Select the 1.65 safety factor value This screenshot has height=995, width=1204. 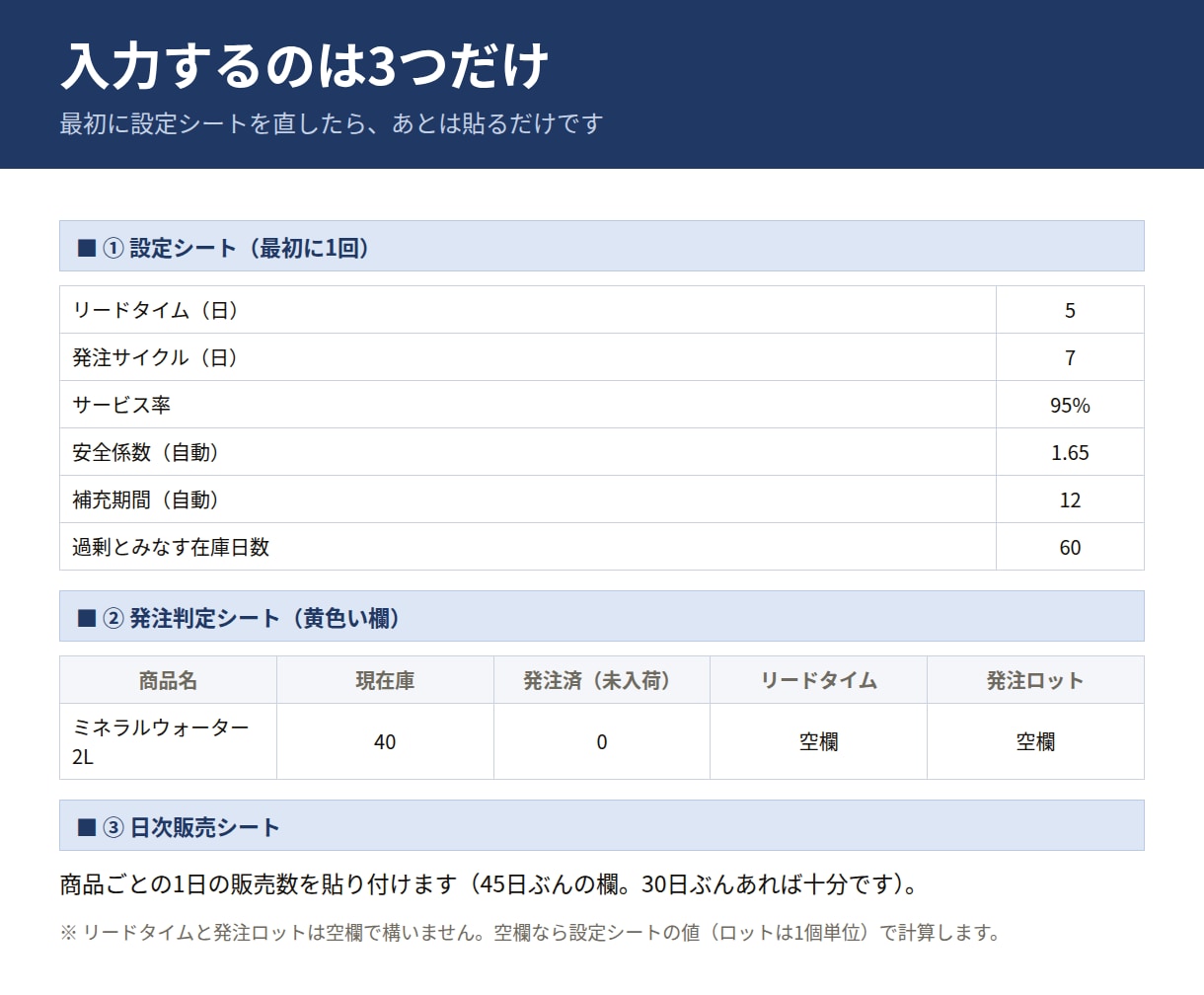coord(1070,452)
